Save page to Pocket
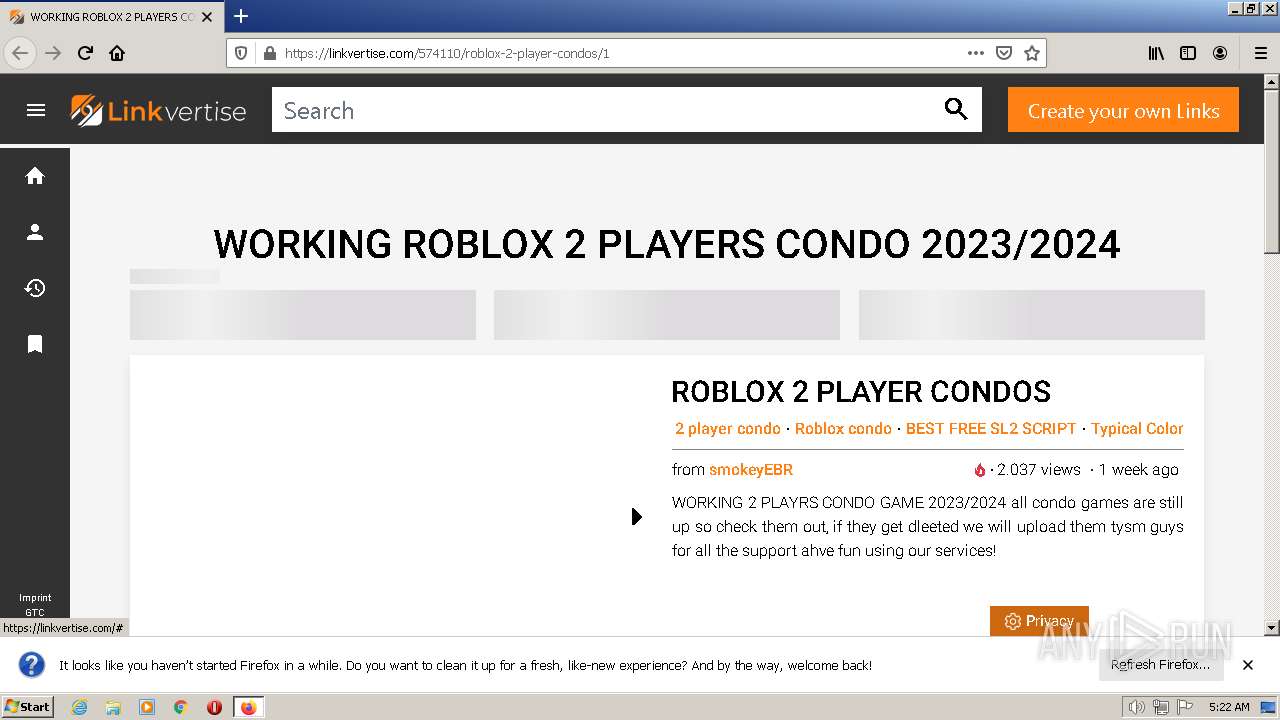Image resolution: width=1280 pixels, height=720 pixels. tap(1004, 53)
